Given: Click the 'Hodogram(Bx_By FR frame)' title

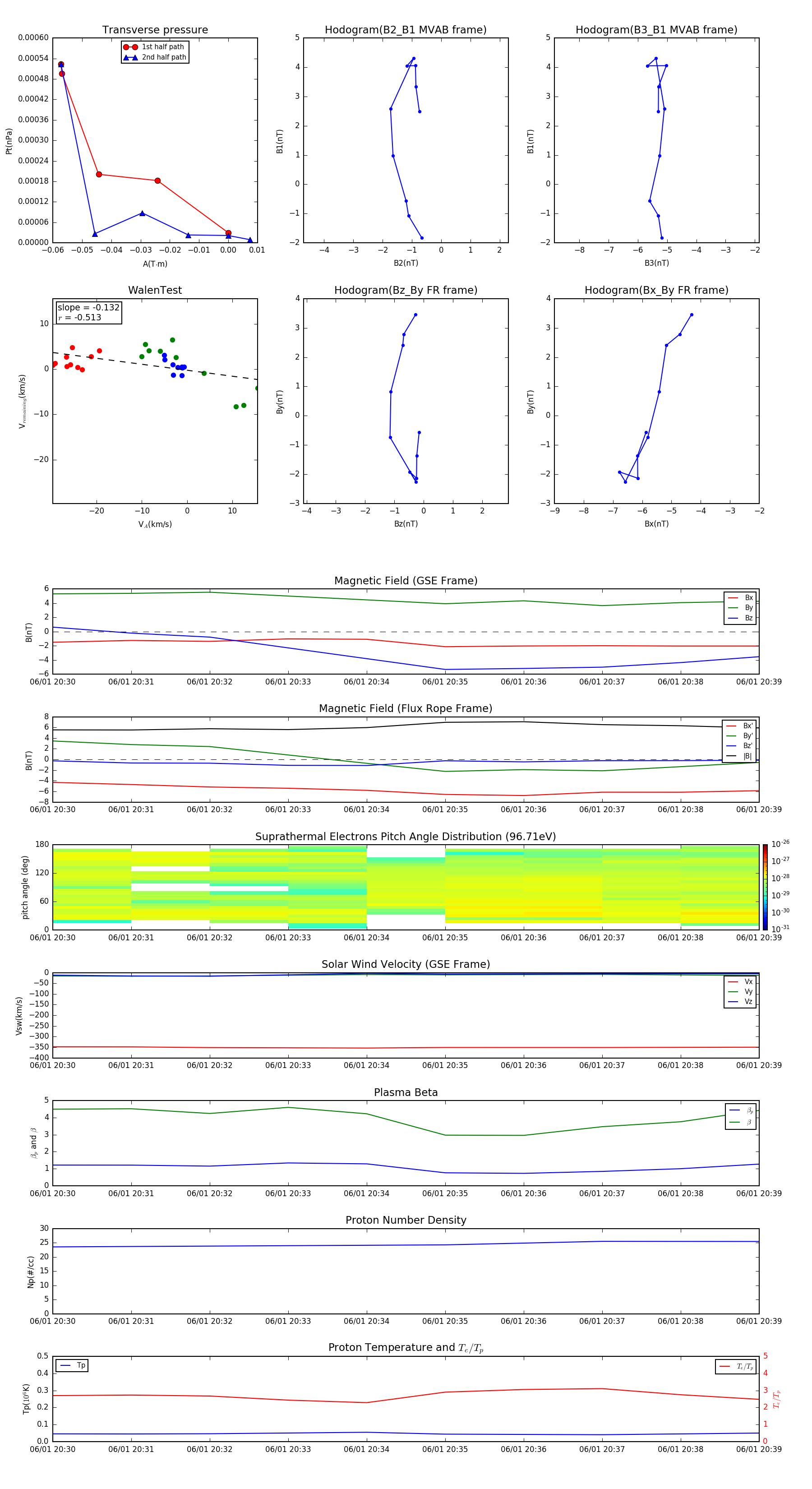Looking at the screenshot, I should click(656, 290).
